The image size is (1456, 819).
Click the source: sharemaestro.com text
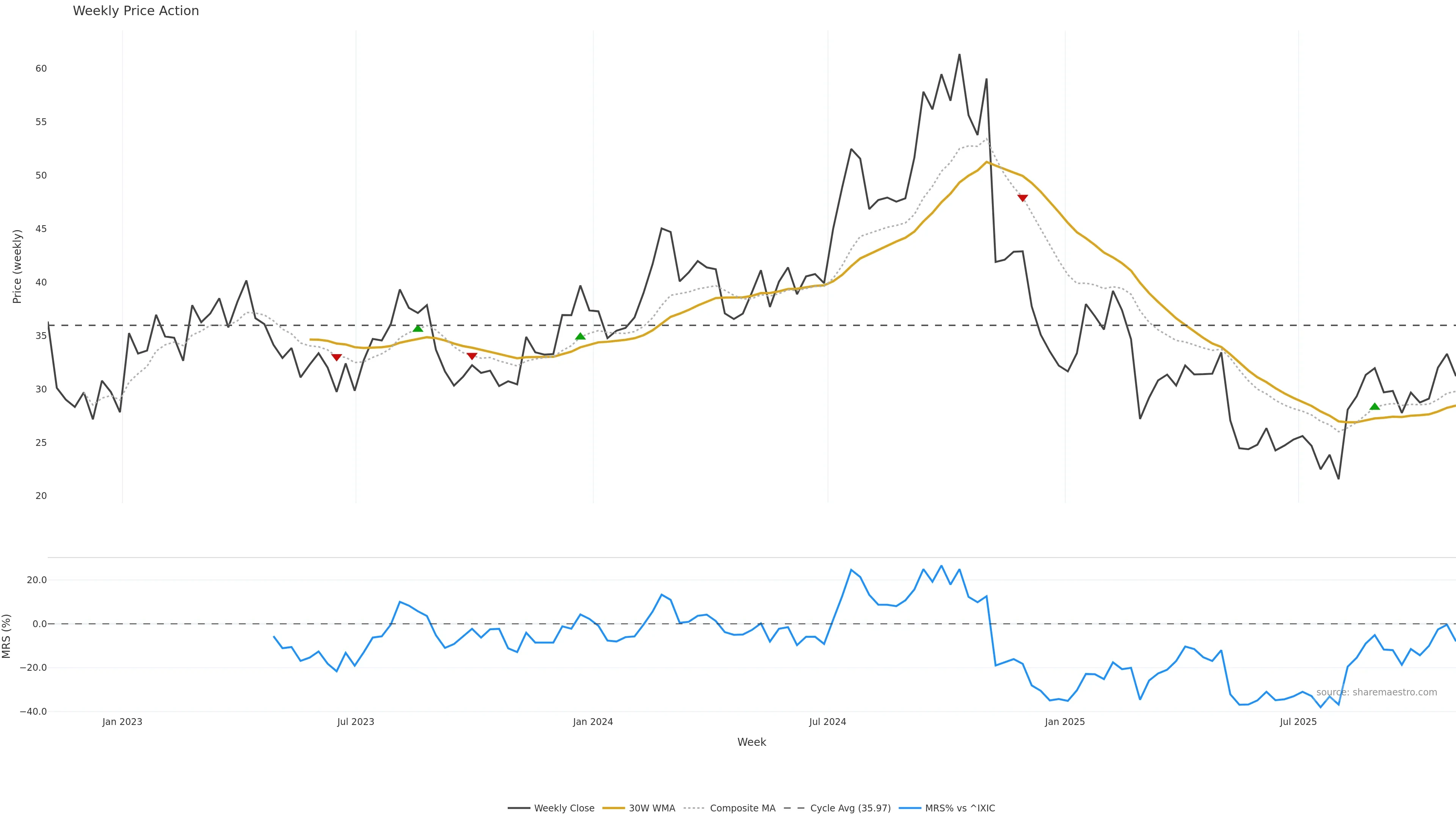point(1376,692)
